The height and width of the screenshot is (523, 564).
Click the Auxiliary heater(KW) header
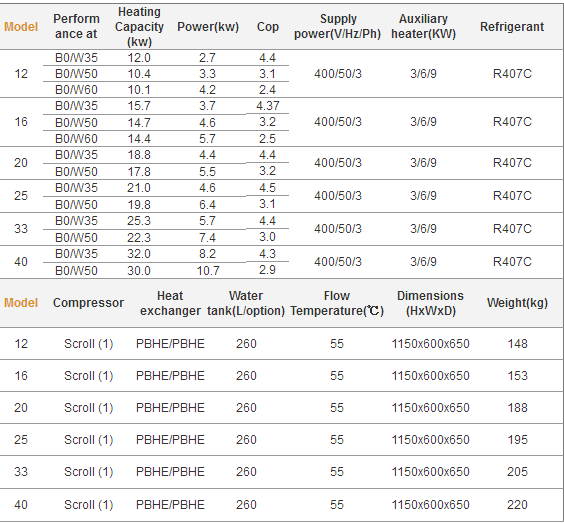pyautogui.click(x=423, y=26)
